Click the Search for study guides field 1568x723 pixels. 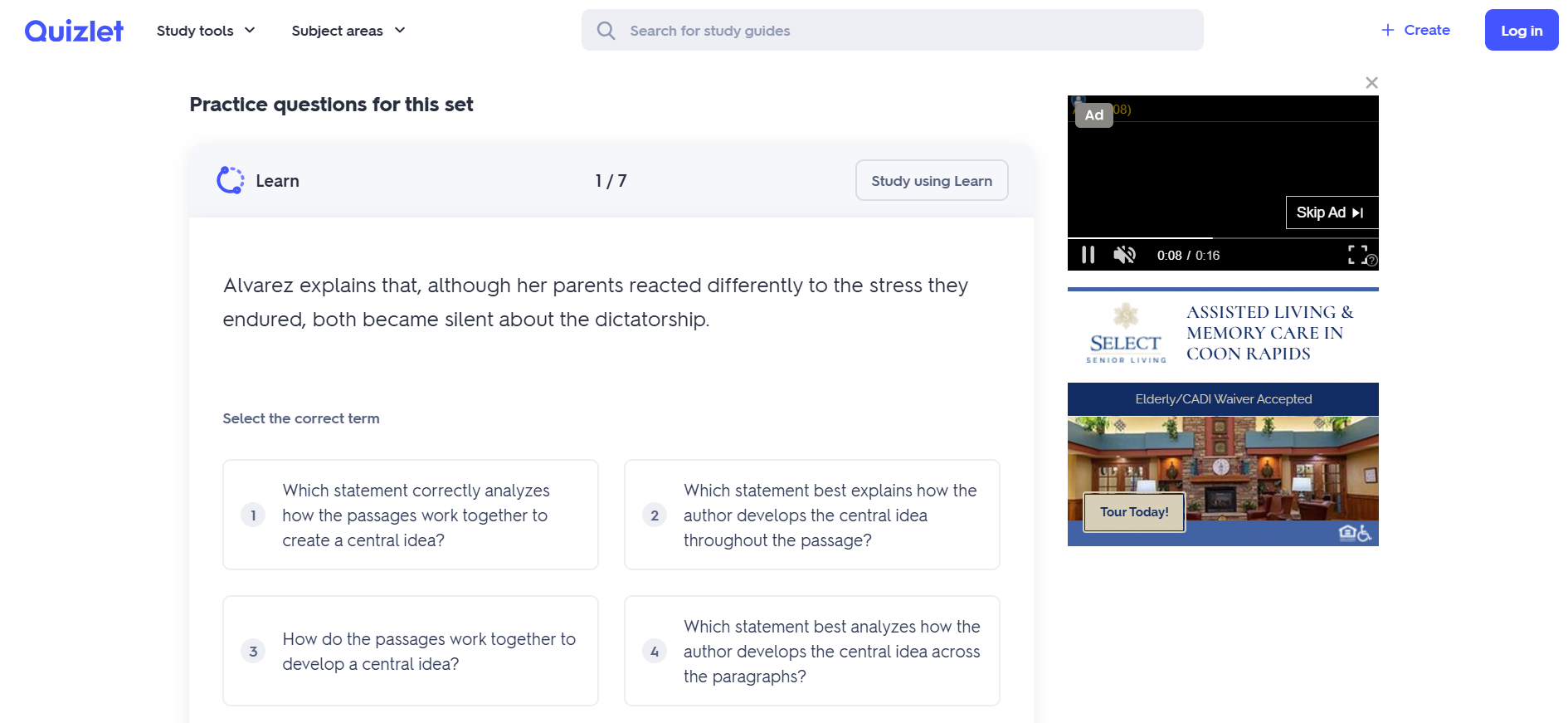[904, 31]
